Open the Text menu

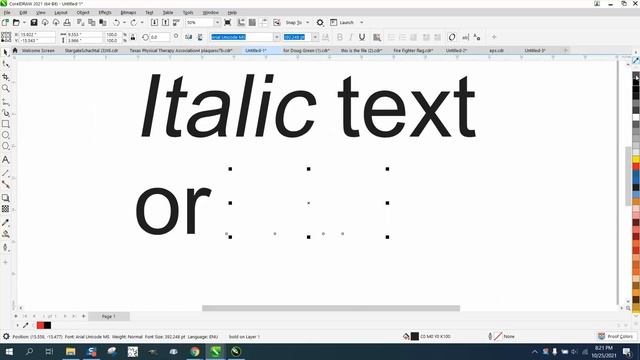pos(149,13)
